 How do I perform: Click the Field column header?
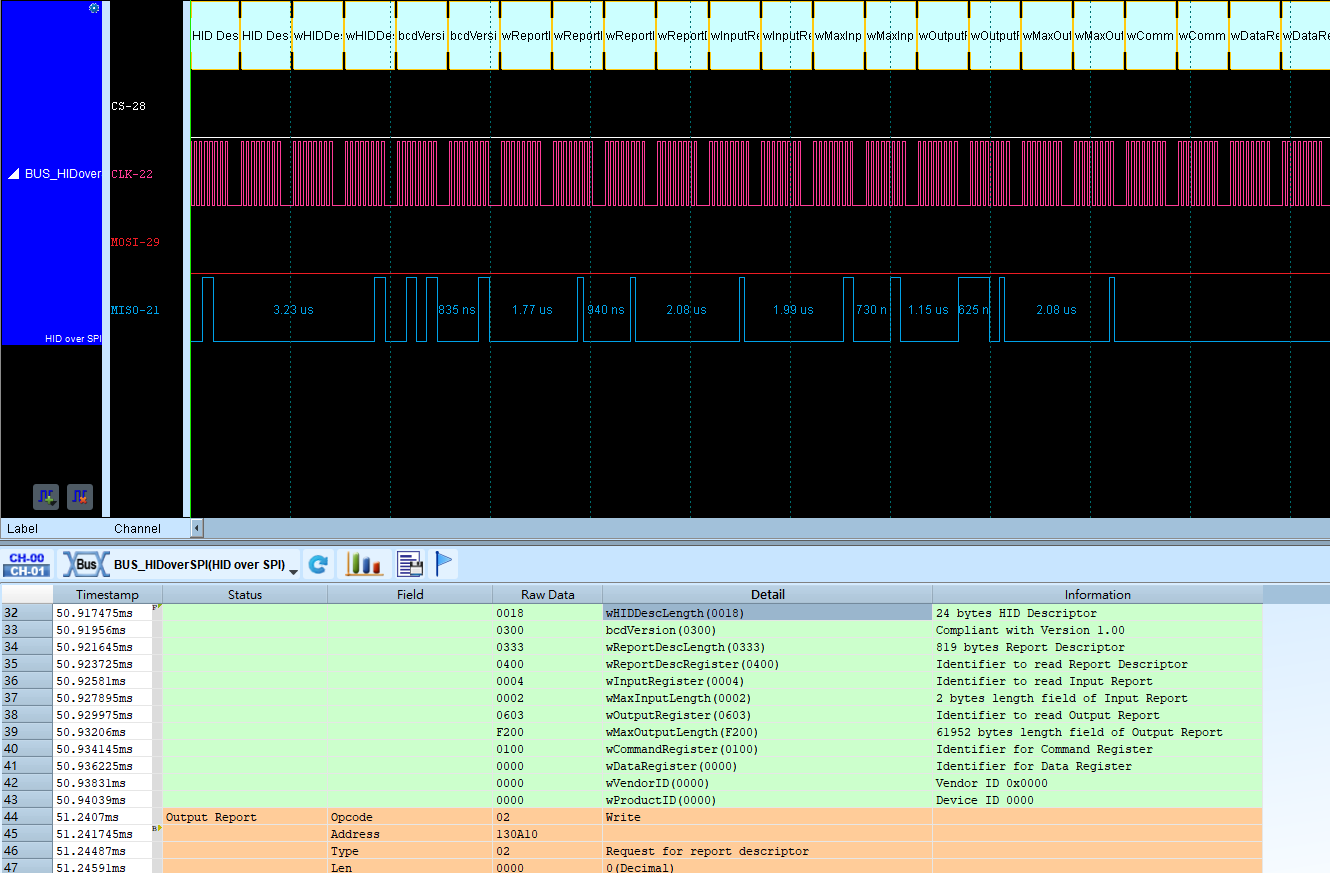(x=410, y=594)
